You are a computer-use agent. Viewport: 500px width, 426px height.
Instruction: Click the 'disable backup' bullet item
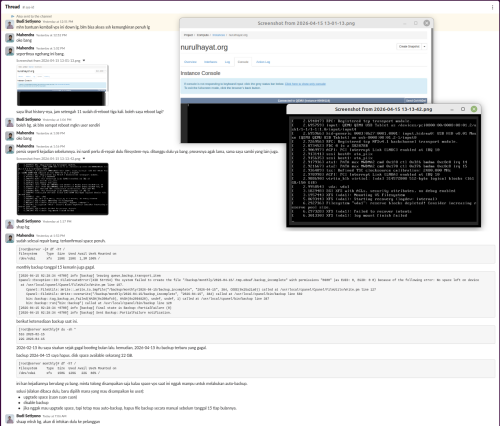36,403
